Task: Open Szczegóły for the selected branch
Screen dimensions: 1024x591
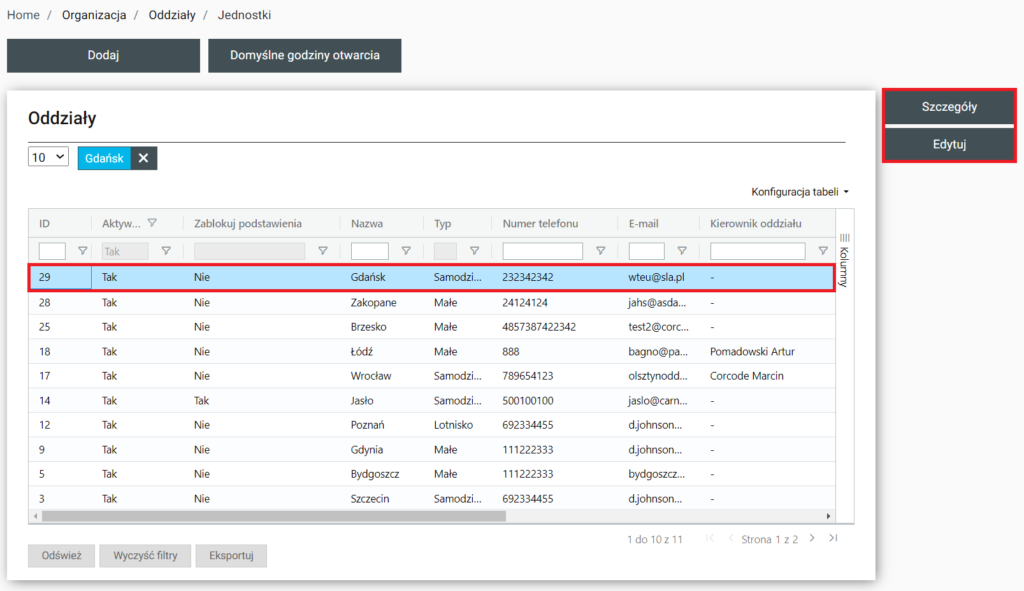Action: [949, 107]
